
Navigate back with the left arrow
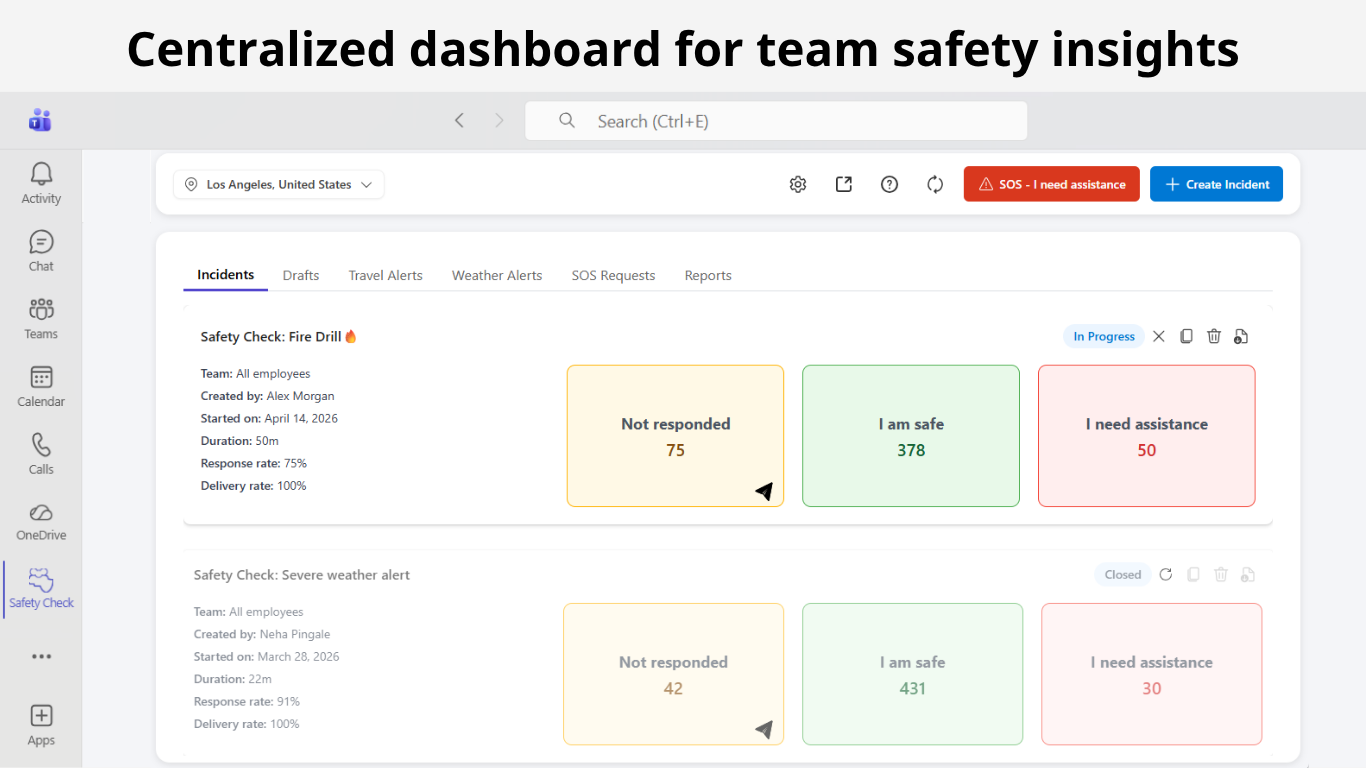tap(459, 121)
